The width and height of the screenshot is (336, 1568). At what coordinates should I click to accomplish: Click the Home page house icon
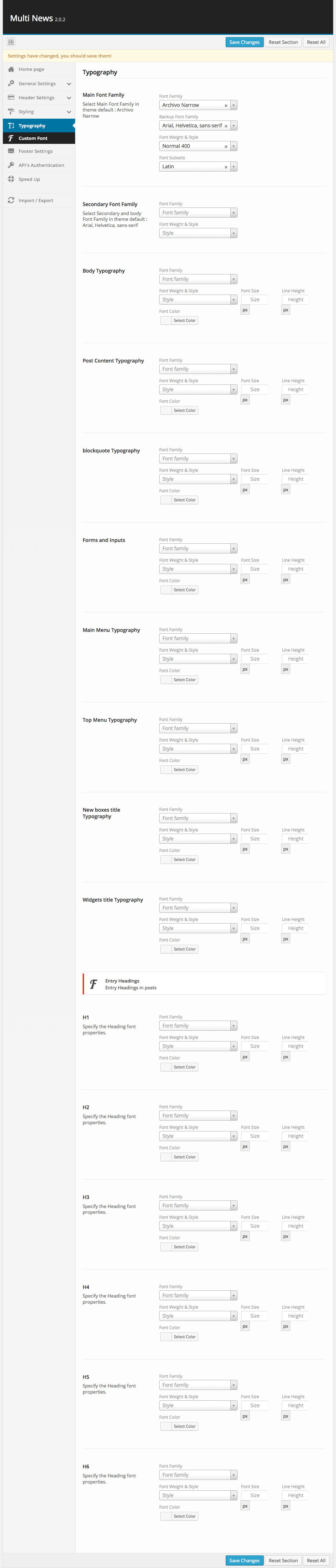click(x=11, y=69)
